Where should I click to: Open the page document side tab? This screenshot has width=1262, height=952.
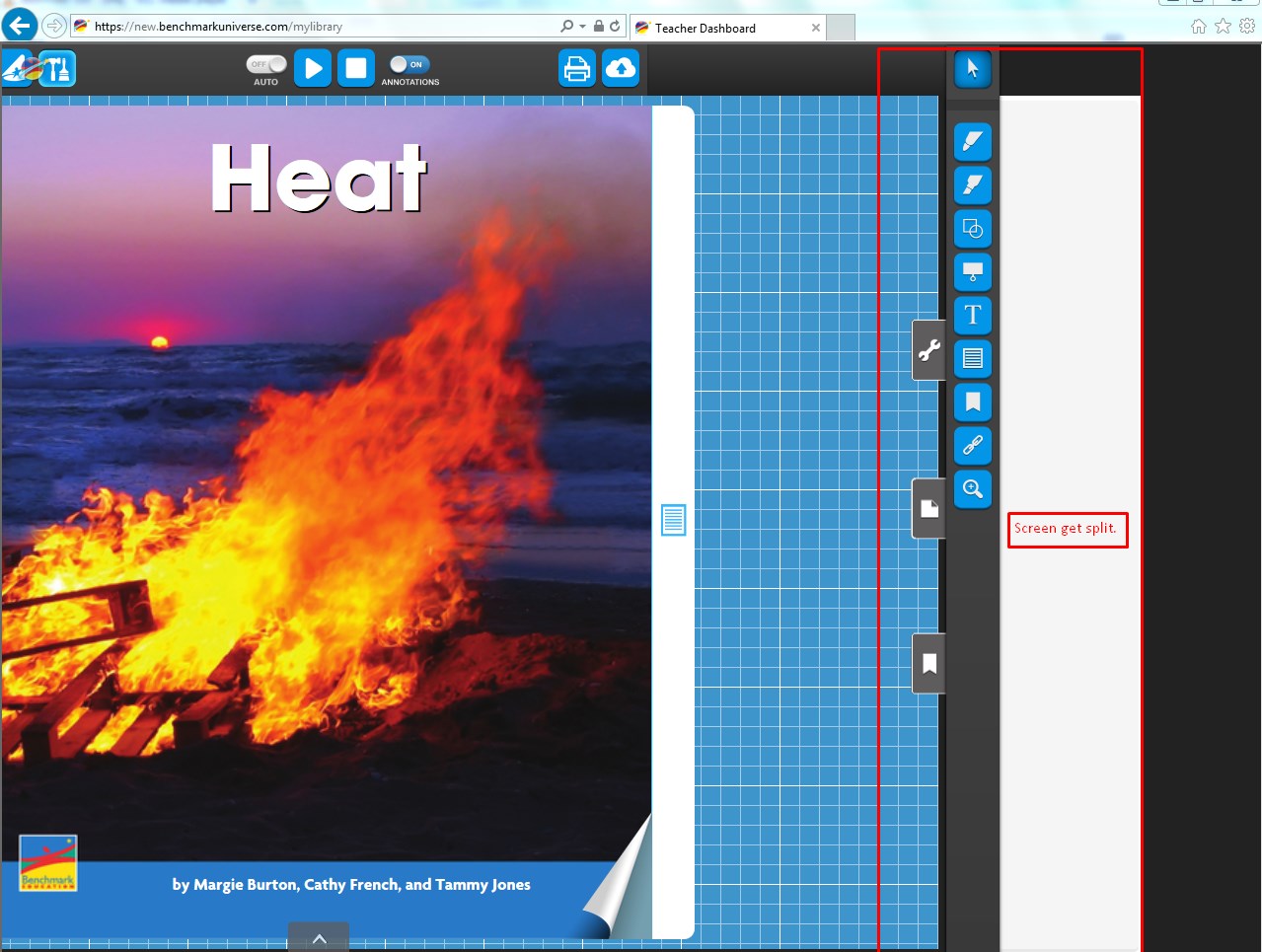(928, 508)
